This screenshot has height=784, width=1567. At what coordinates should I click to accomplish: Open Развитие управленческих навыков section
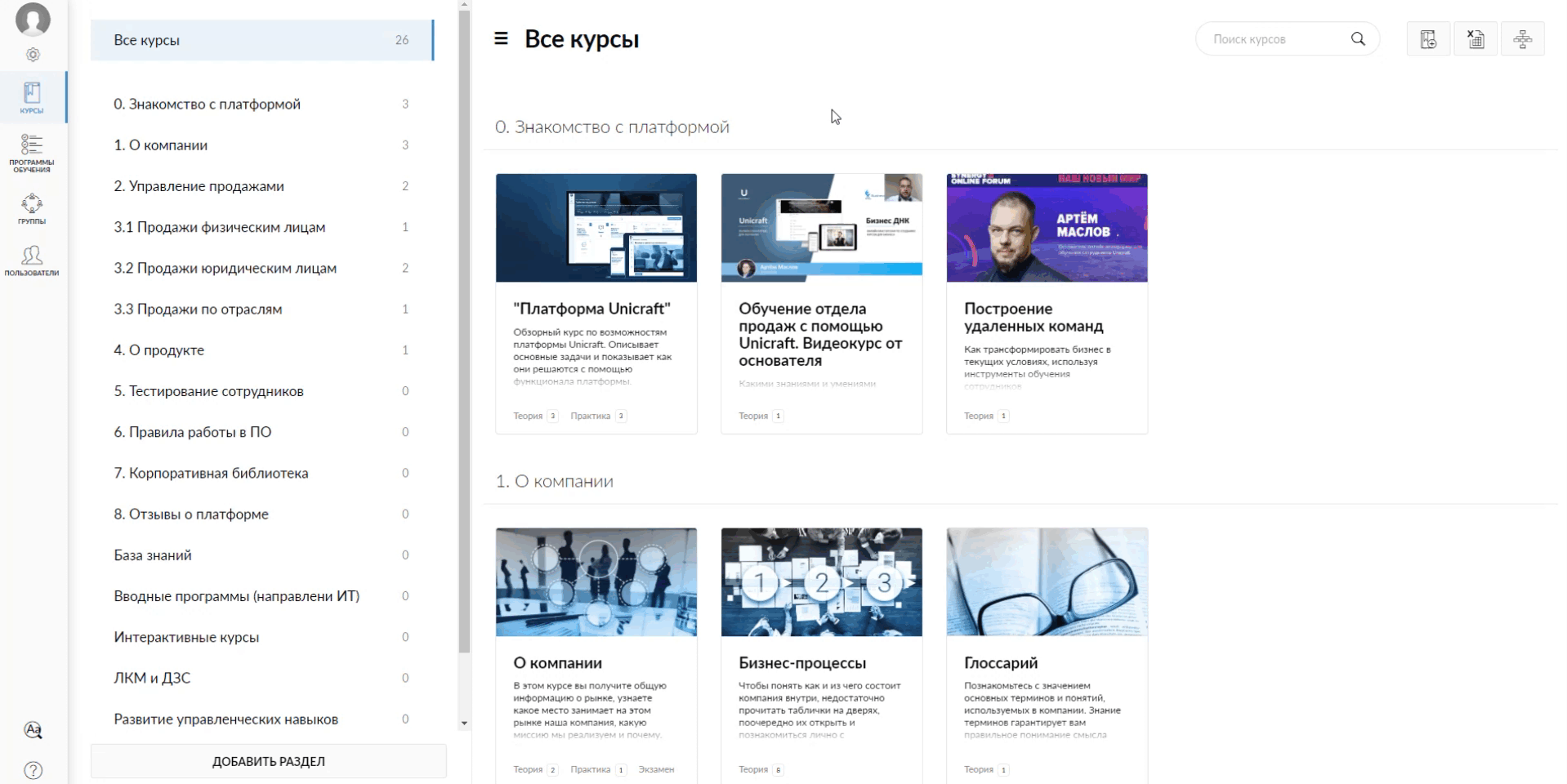tap(261, 719)
